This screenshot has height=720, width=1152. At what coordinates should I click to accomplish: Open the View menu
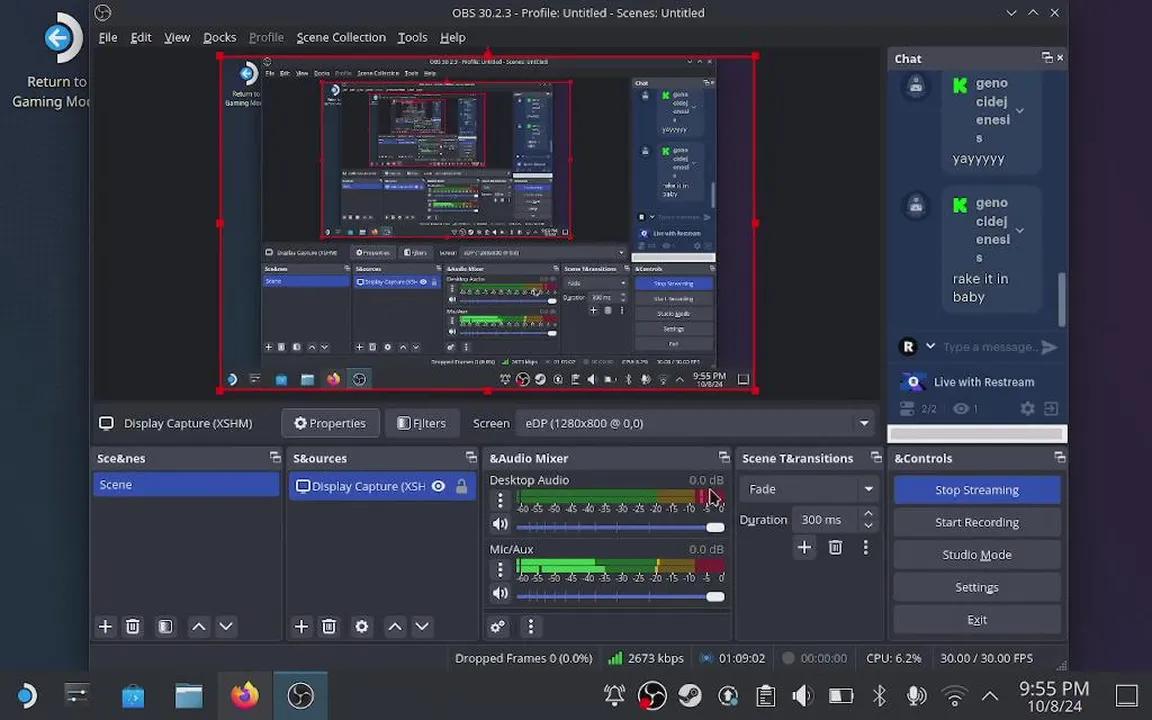click(177, 37)
